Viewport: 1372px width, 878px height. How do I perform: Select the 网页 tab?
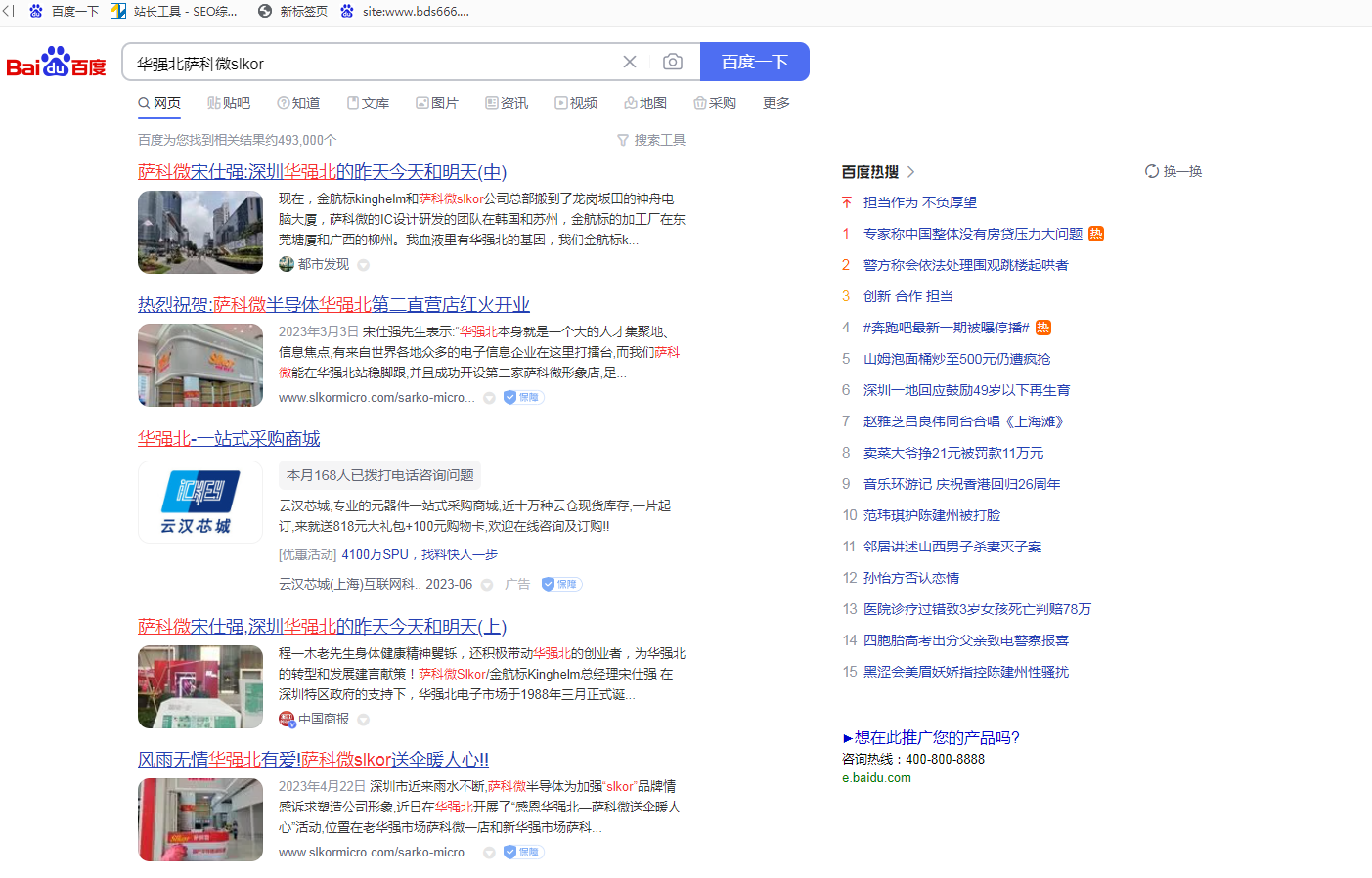(x=159, y=103)
